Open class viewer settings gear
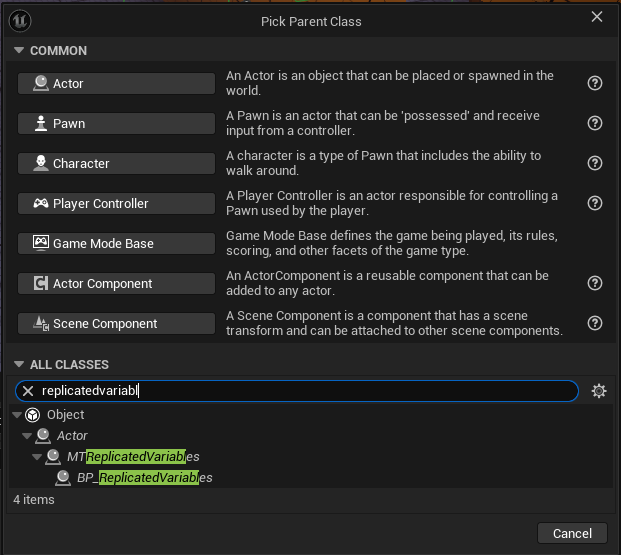This screenshot has height=555, width=621. tap(598, 391)
